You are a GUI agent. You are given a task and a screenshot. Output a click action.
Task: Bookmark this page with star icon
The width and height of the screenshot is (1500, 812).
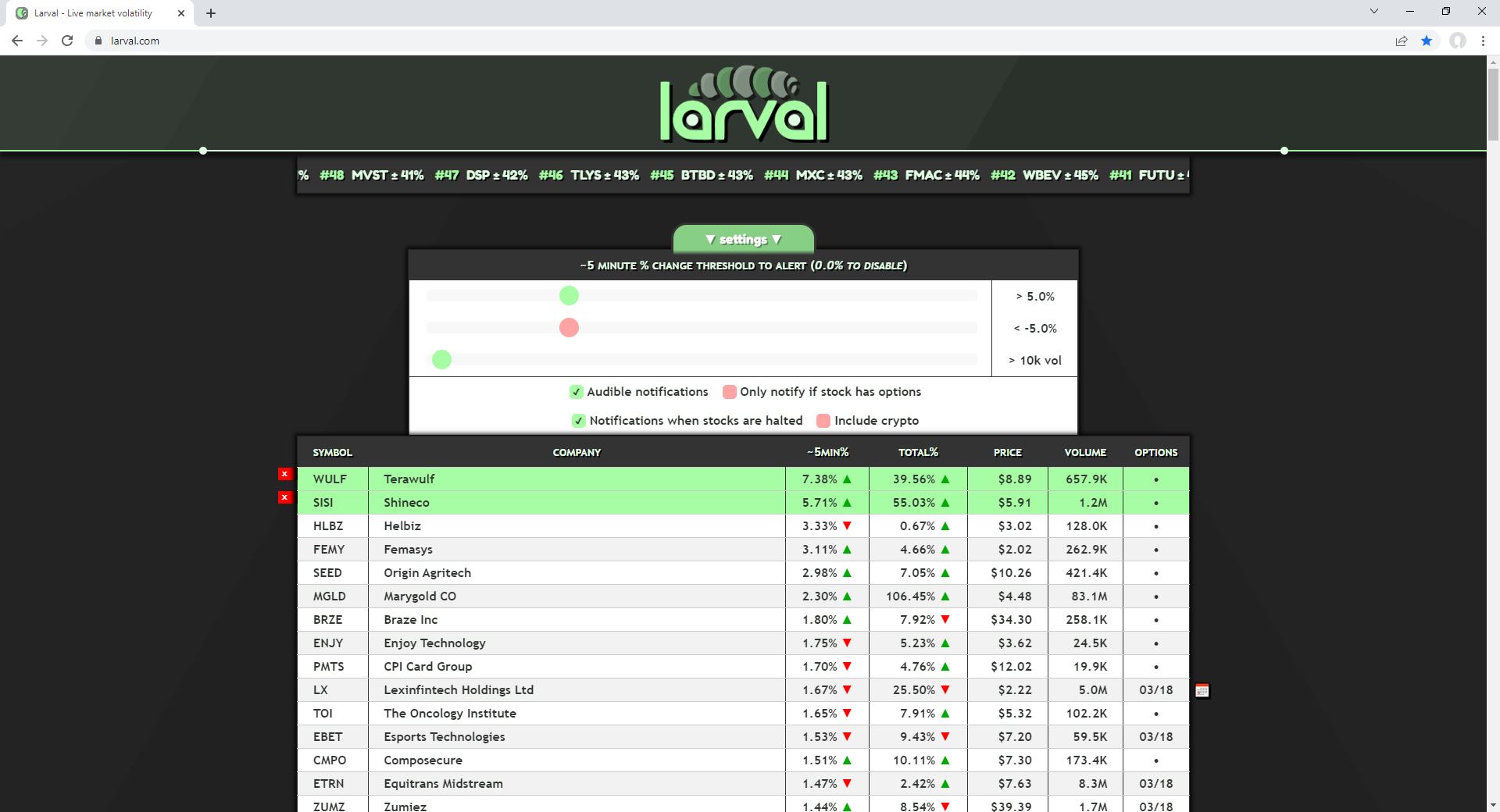[1427, 41]
